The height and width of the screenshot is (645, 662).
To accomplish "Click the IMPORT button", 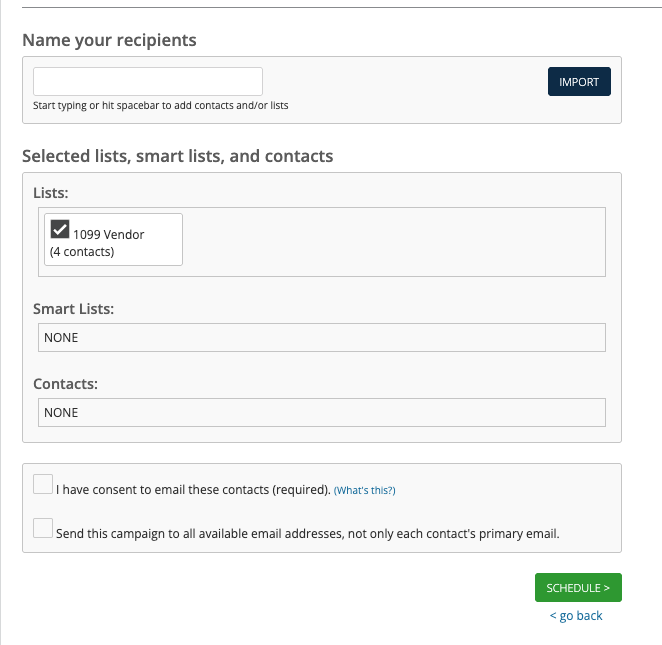I will point(579,81).
